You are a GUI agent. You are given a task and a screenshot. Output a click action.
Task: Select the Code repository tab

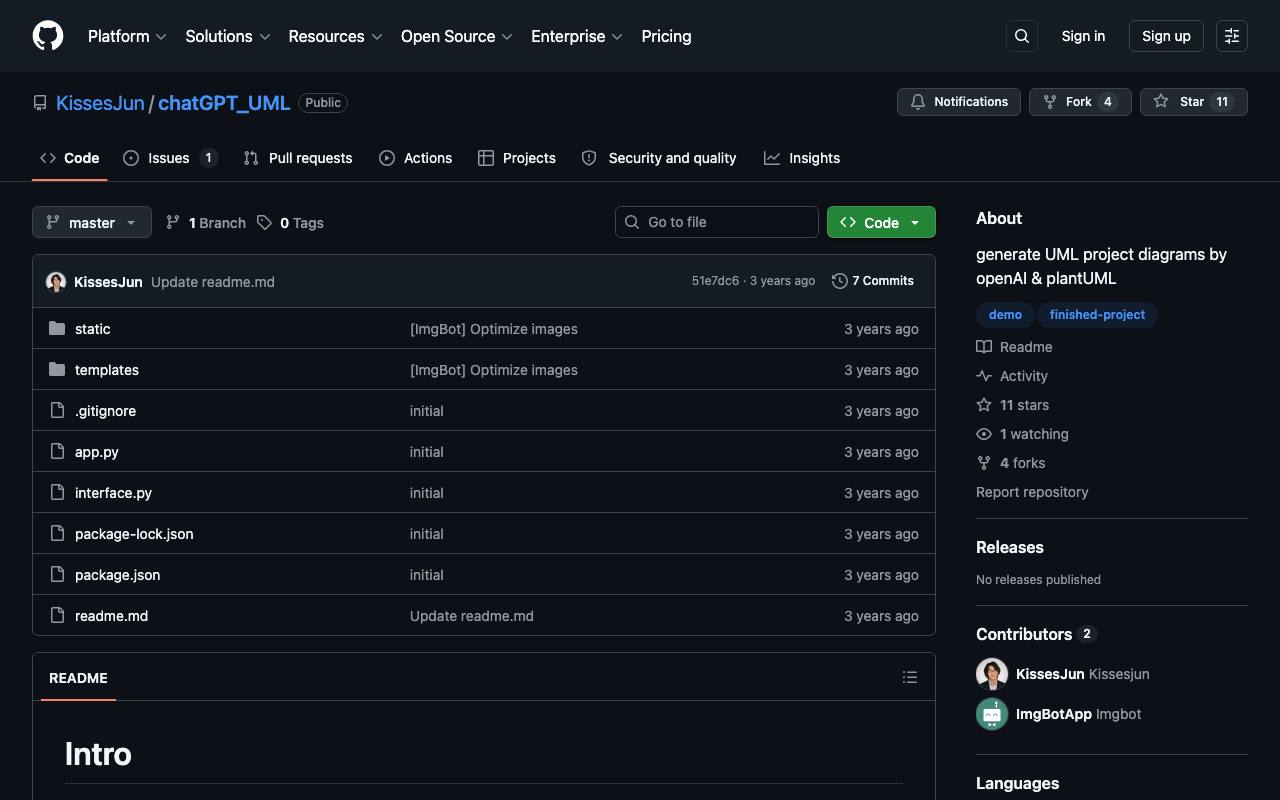[x=70, y=158]
